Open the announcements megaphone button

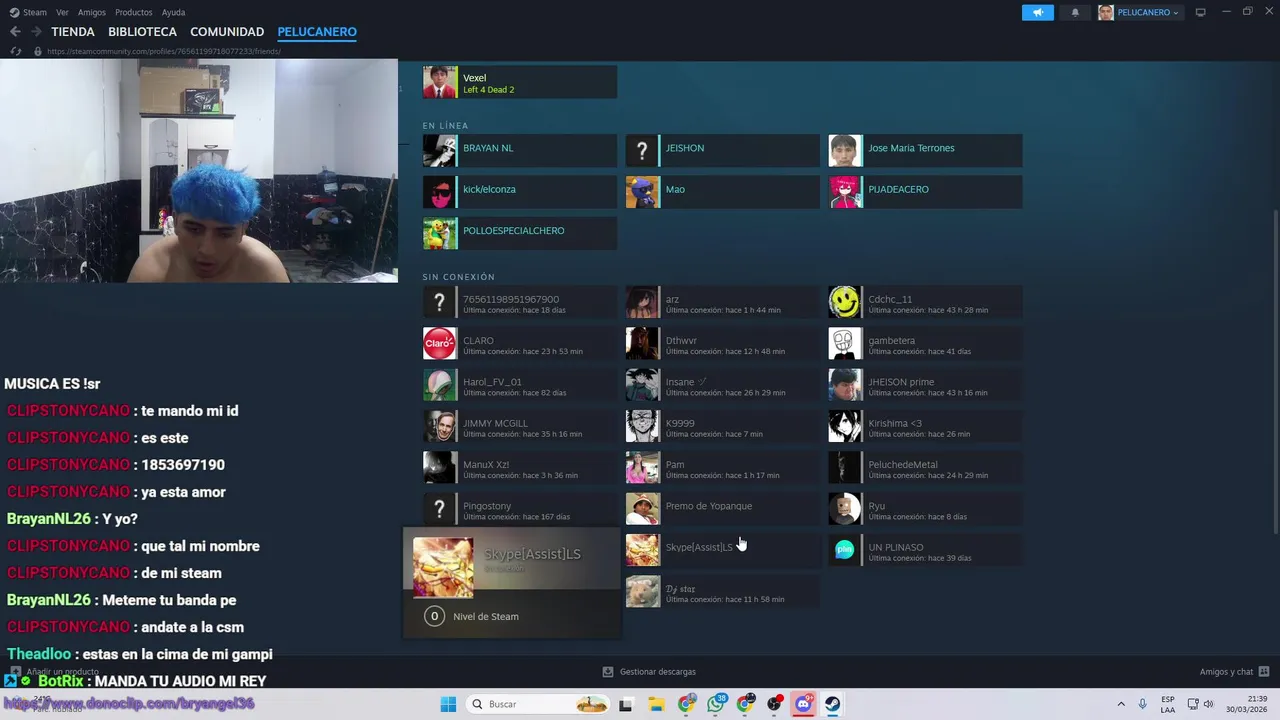tap(1037, 12)
